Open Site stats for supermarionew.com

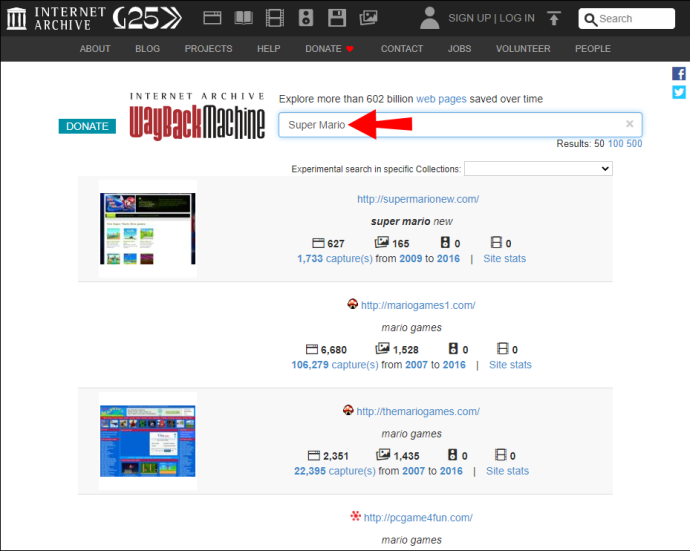tap(505, 258)
